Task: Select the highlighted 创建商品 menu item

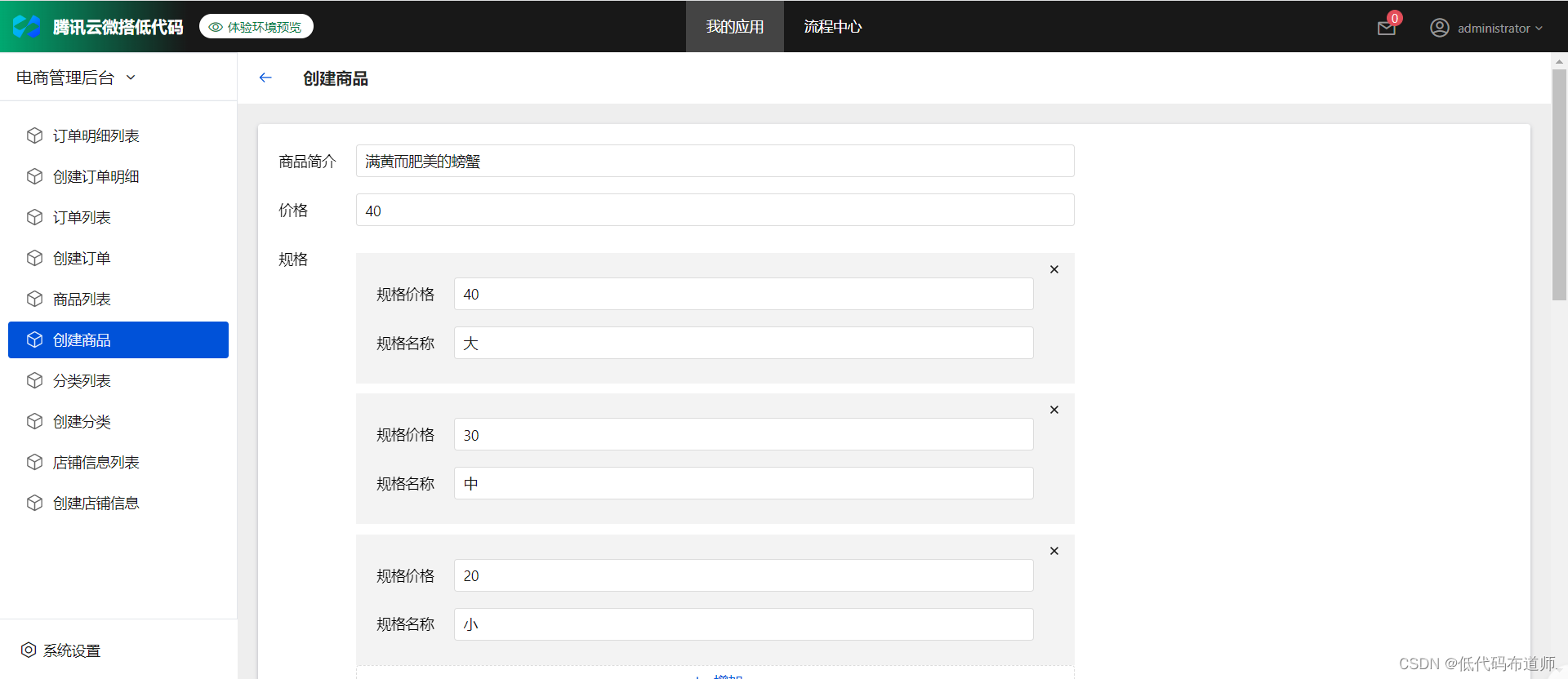Action: (x=118, y=339)
